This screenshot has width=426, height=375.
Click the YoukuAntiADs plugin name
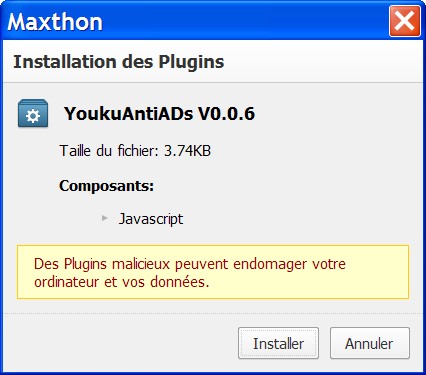coord(128,113)
